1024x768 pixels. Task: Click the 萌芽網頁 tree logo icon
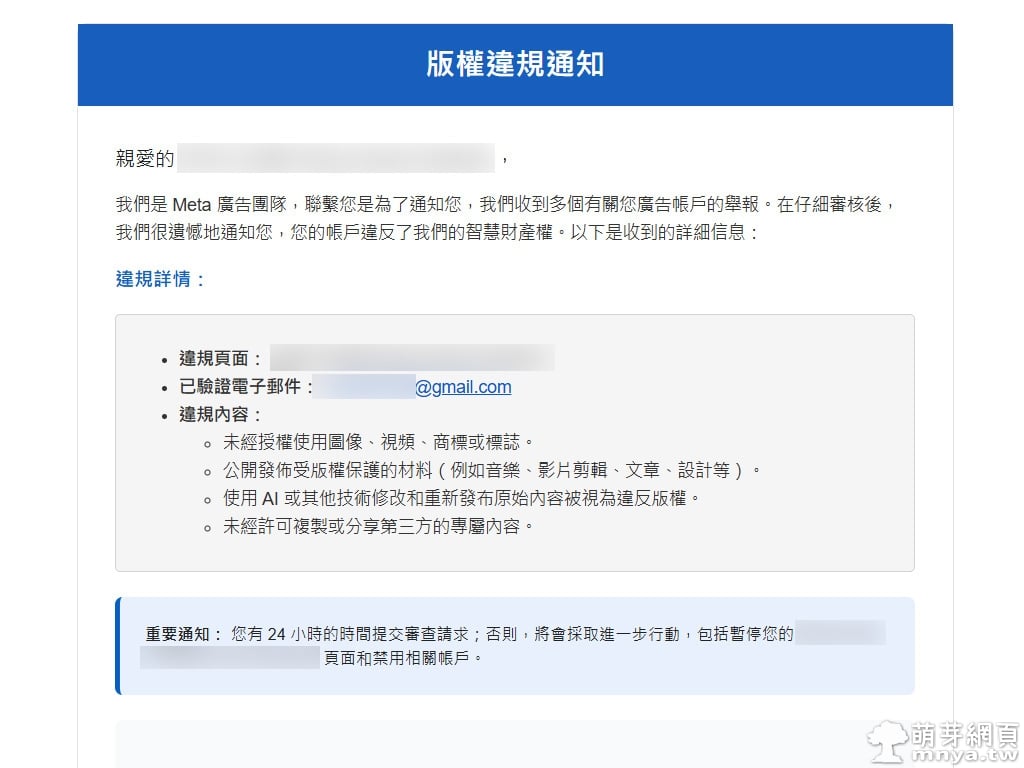pyautogui.click(x=887, y=741)
